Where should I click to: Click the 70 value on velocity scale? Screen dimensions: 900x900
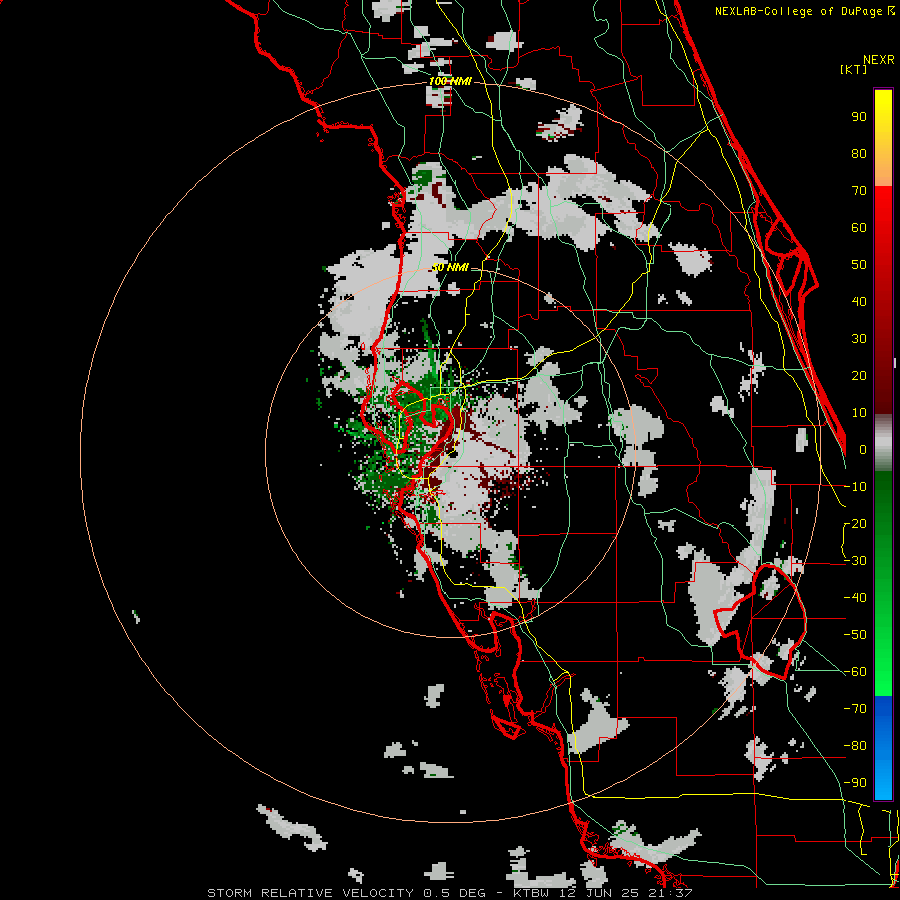pos(859,191)
